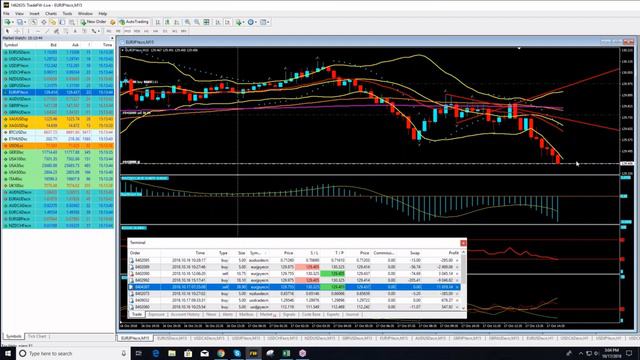
Task: Close the Market Watch panel
Action: [112, 38]
